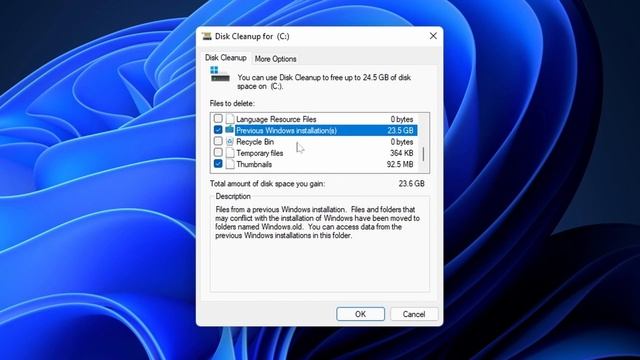Switch to the More Options tab

[276, 59]
